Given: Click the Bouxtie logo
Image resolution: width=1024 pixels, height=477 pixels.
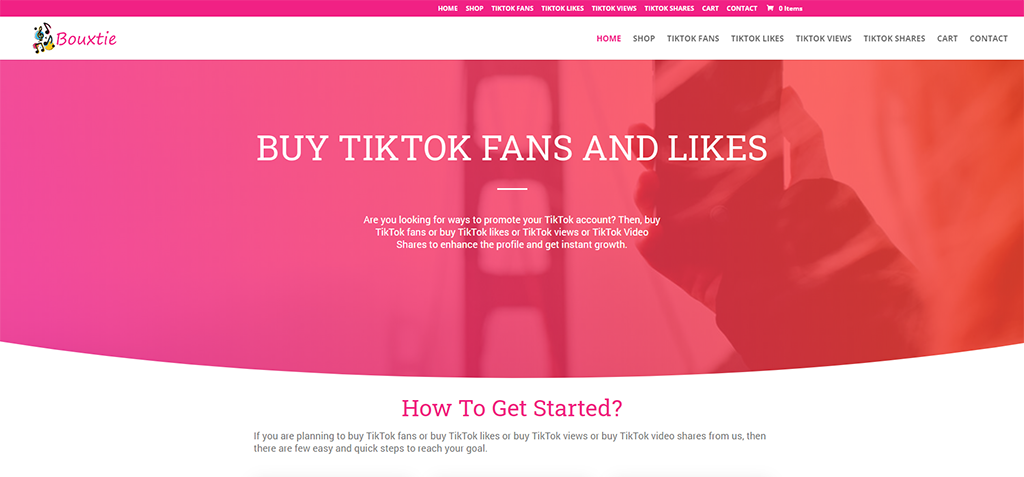Looking at the screenshot, I should [x=74, y=39].
